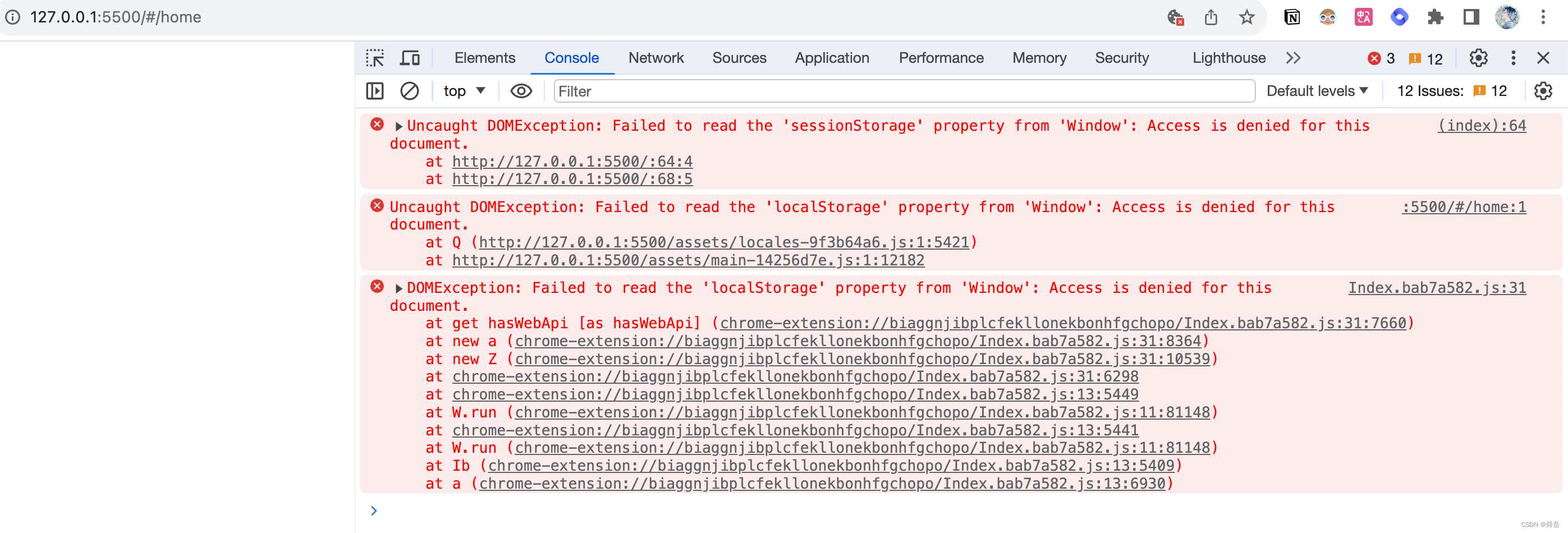Click the red error count badge
Viewport: 1568px width, 533px height.
pyautogui.click(x=1381, y=58)
